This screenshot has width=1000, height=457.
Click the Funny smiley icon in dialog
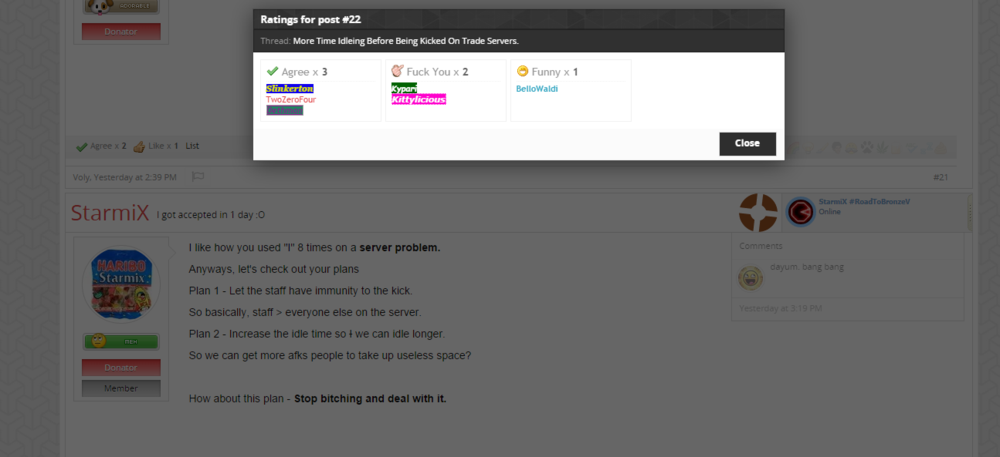click(x=522, y=71)
